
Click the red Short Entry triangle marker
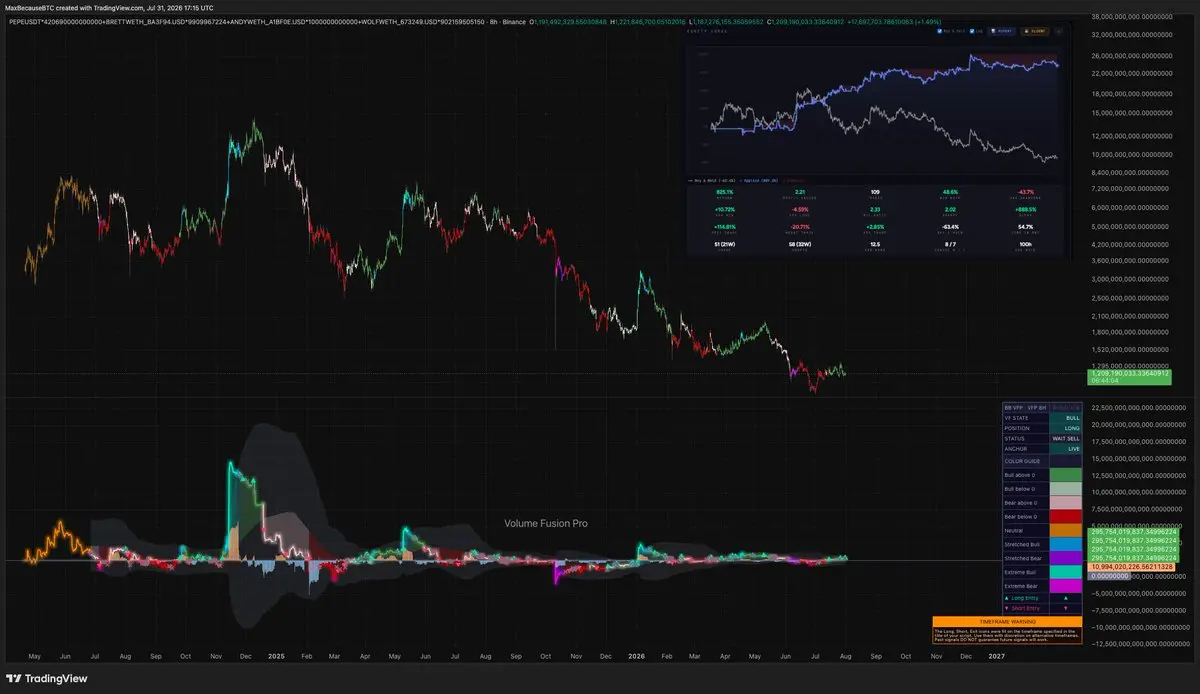(1066, 608)
